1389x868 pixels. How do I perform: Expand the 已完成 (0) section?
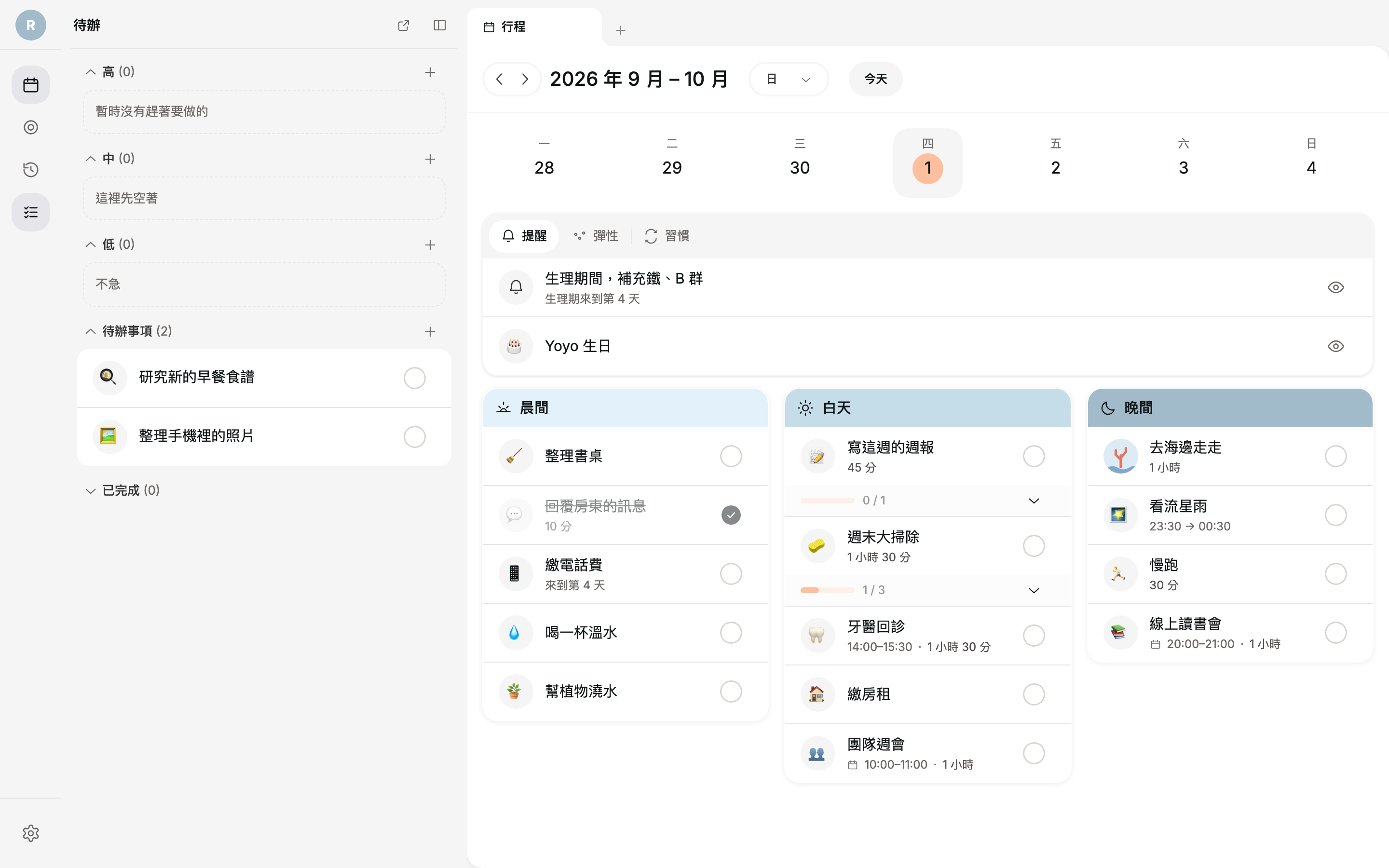pyautogui.click(x=90, y=491)
